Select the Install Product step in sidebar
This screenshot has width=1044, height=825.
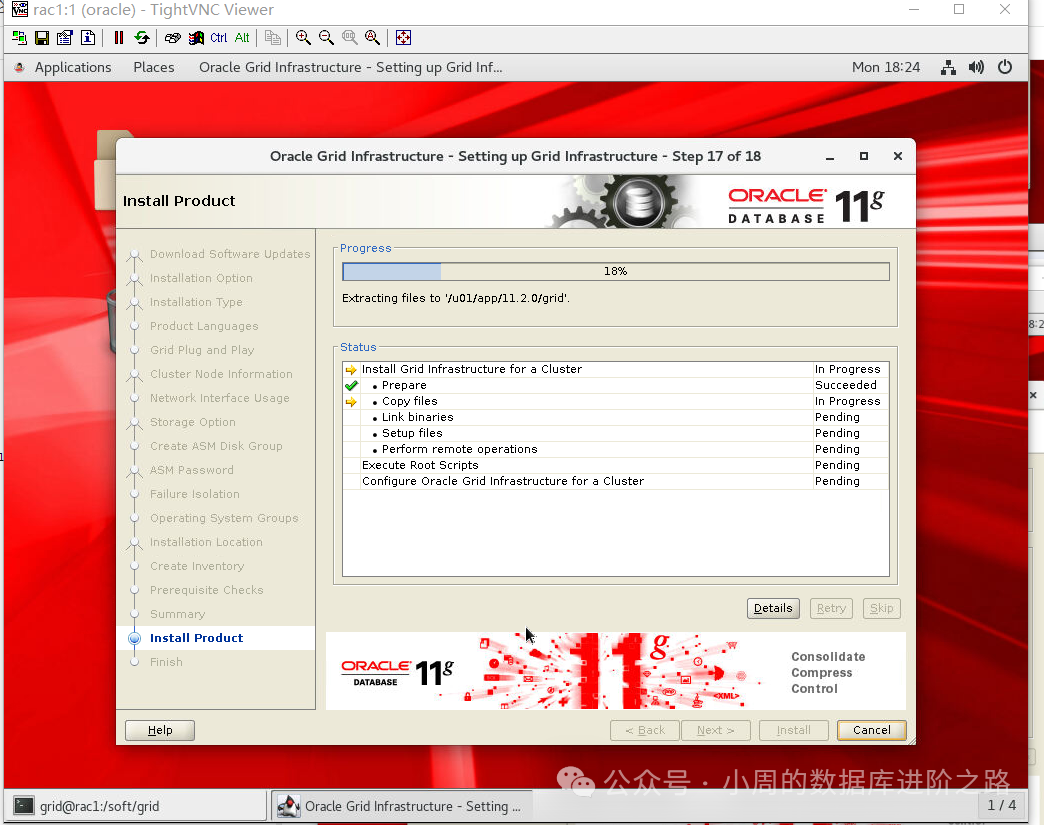[x=196, y=638]
